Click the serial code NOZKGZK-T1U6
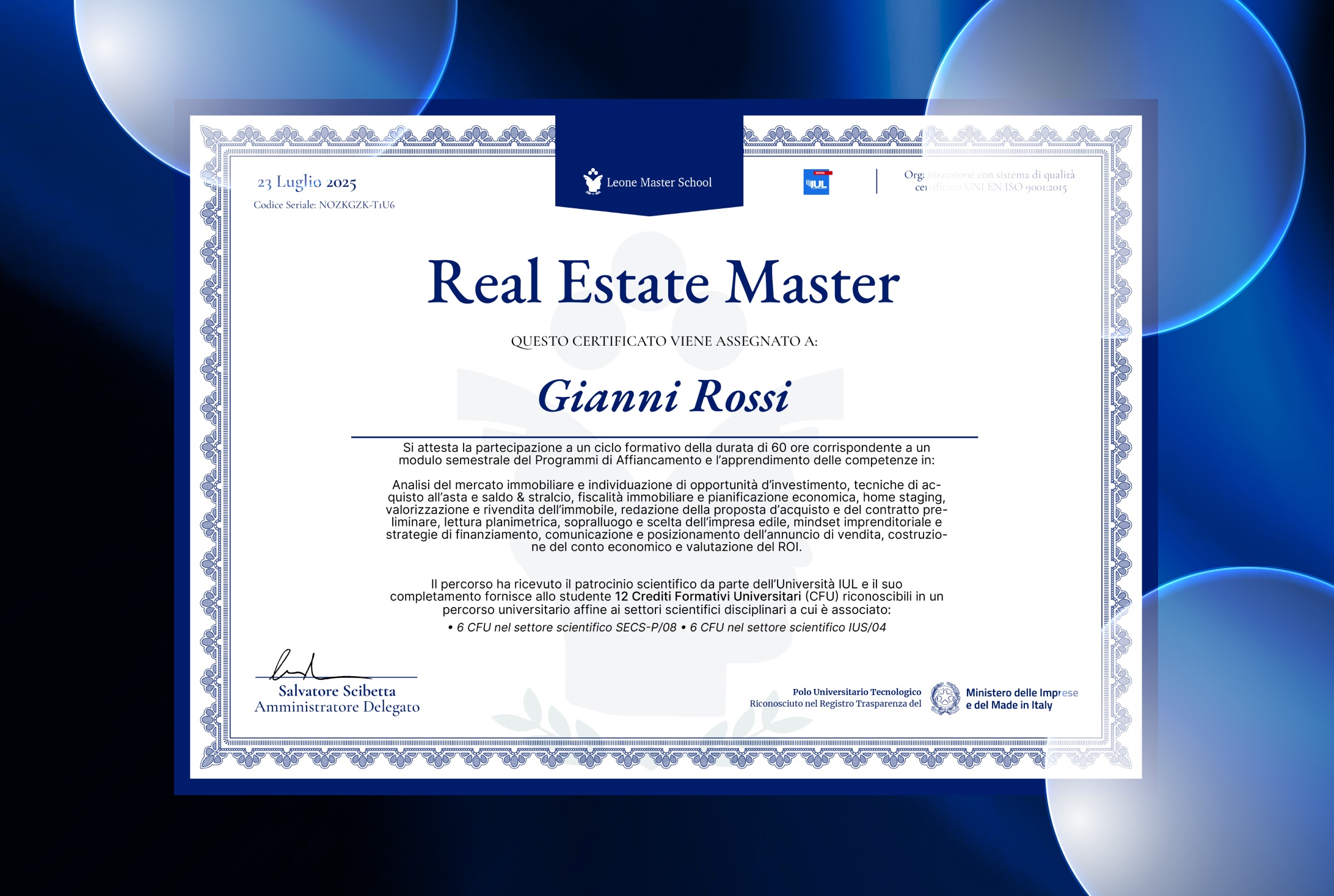Screen dimensions: 1334x896 pyautogui.click(x=357, y=205)
